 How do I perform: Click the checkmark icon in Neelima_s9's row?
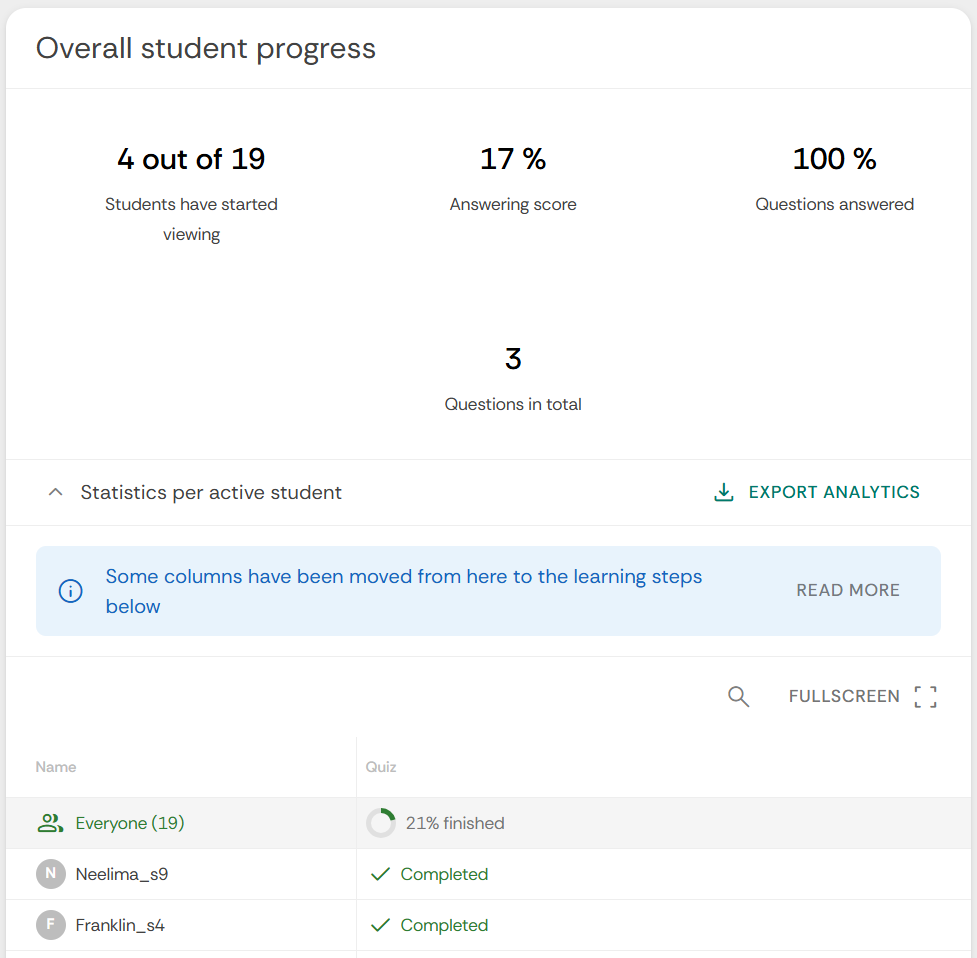[x=380, y=874]
